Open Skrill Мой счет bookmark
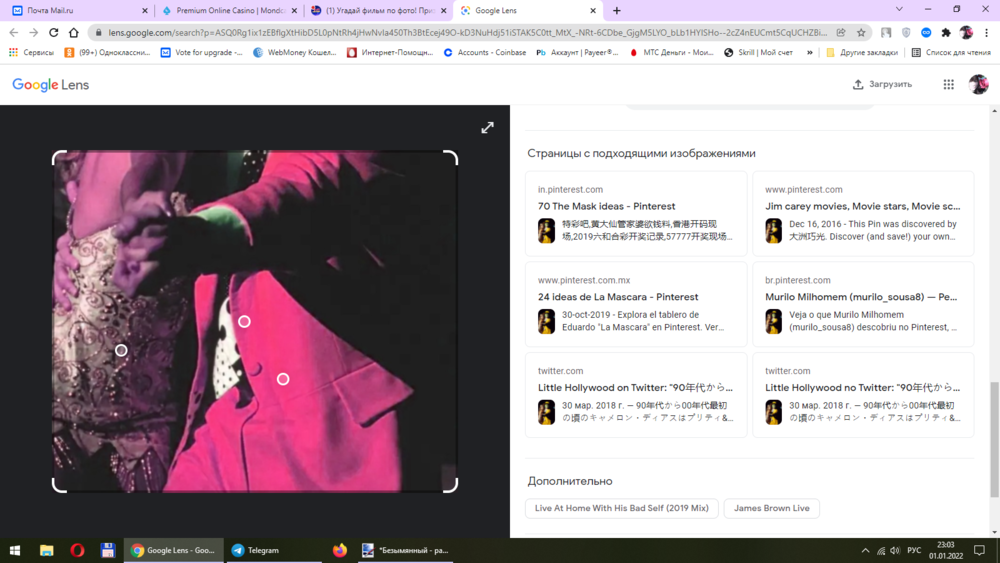 pyautogui.click(x=758, y=52)
